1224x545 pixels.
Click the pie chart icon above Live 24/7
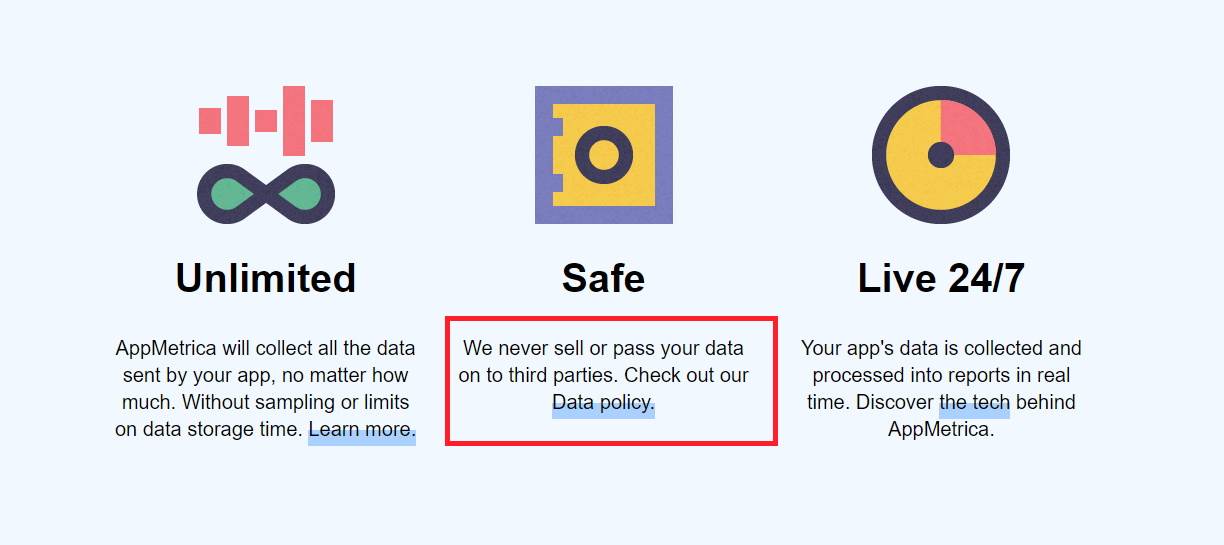(941, 155)
